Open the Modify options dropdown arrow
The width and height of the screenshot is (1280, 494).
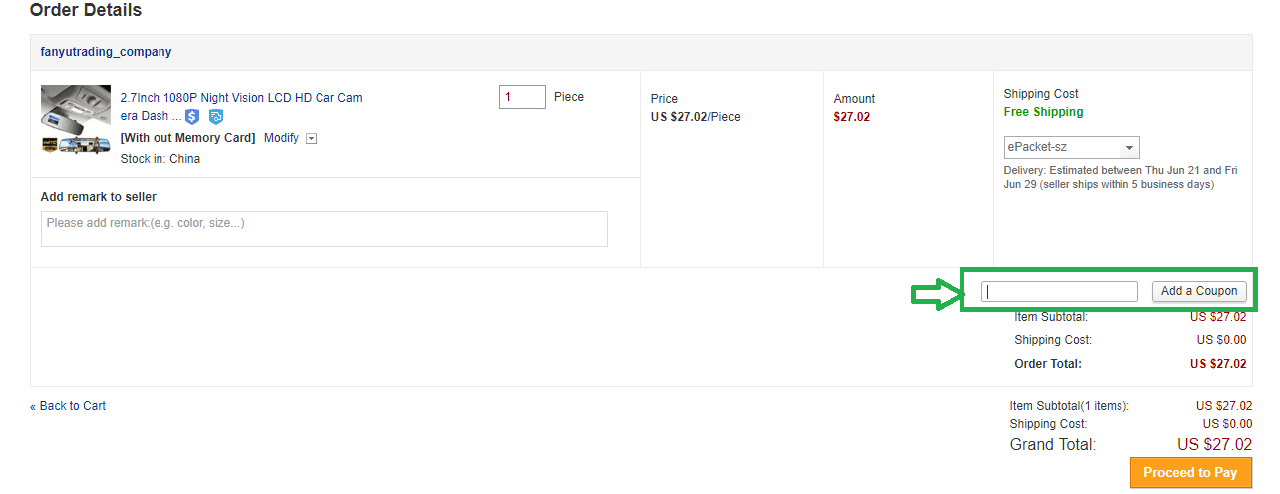tap(311, 139)
